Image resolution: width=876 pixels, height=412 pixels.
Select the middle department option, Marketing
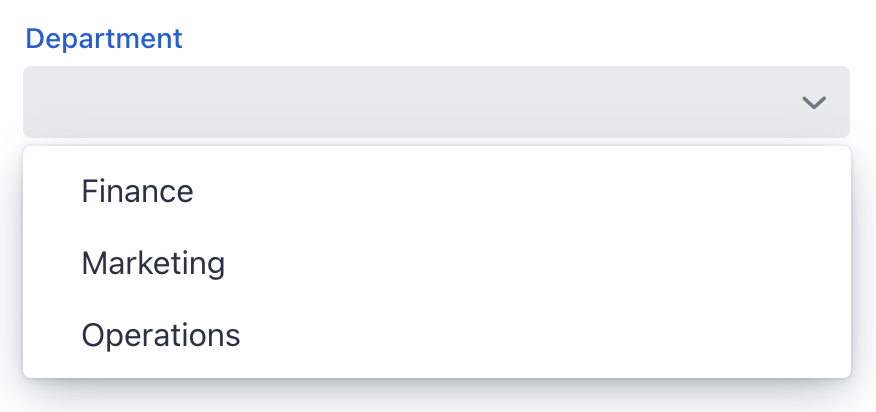tap(153, 263)
